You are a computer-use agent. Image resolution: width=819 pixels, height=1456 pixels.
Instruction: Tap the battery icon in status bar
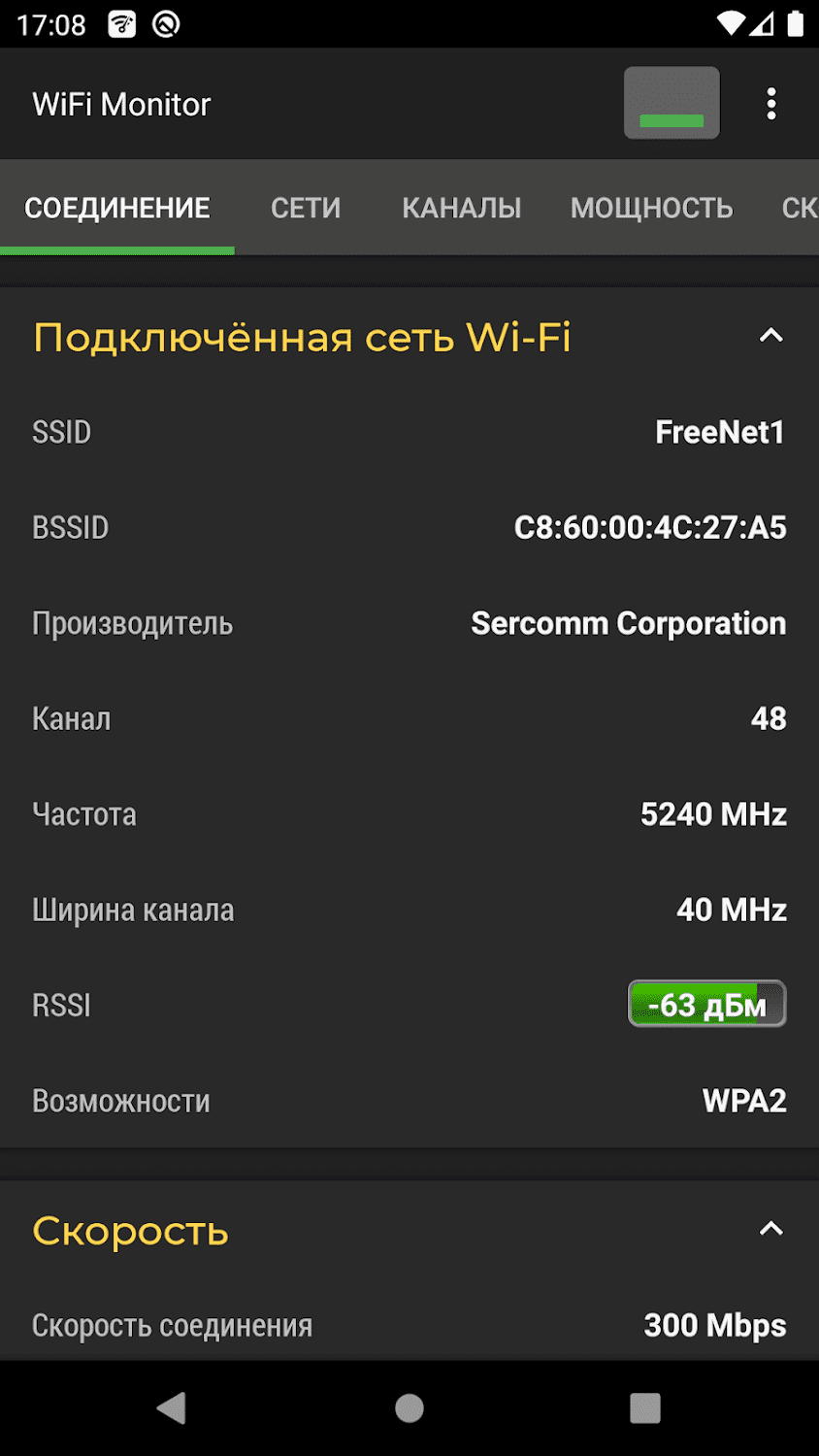[796, 23]
